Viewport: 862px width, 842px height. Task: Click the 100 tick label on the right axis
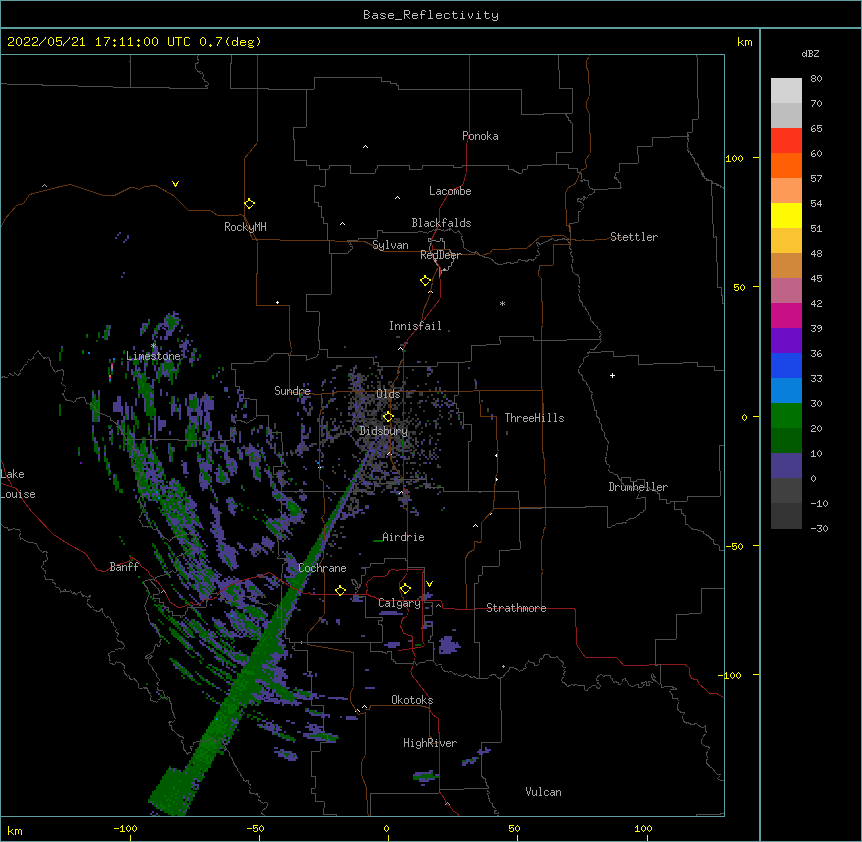[734, 158]
